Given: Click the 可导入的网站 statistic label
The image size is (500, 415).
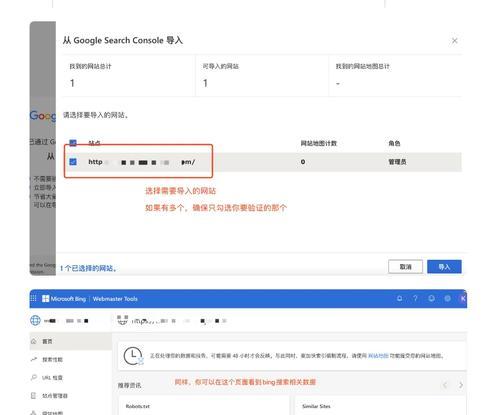Looking at the screenshot, I should point(221,66).
